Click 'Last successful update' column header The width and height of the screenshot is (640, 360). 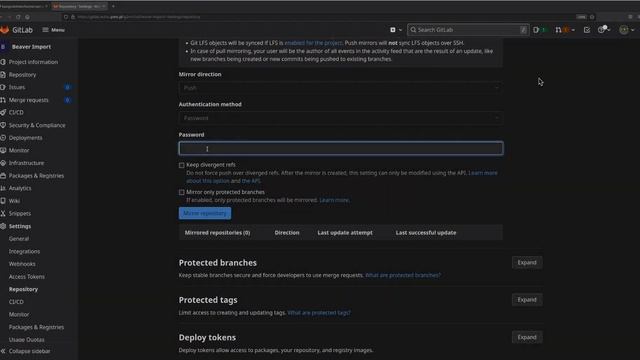coord(426,233)
